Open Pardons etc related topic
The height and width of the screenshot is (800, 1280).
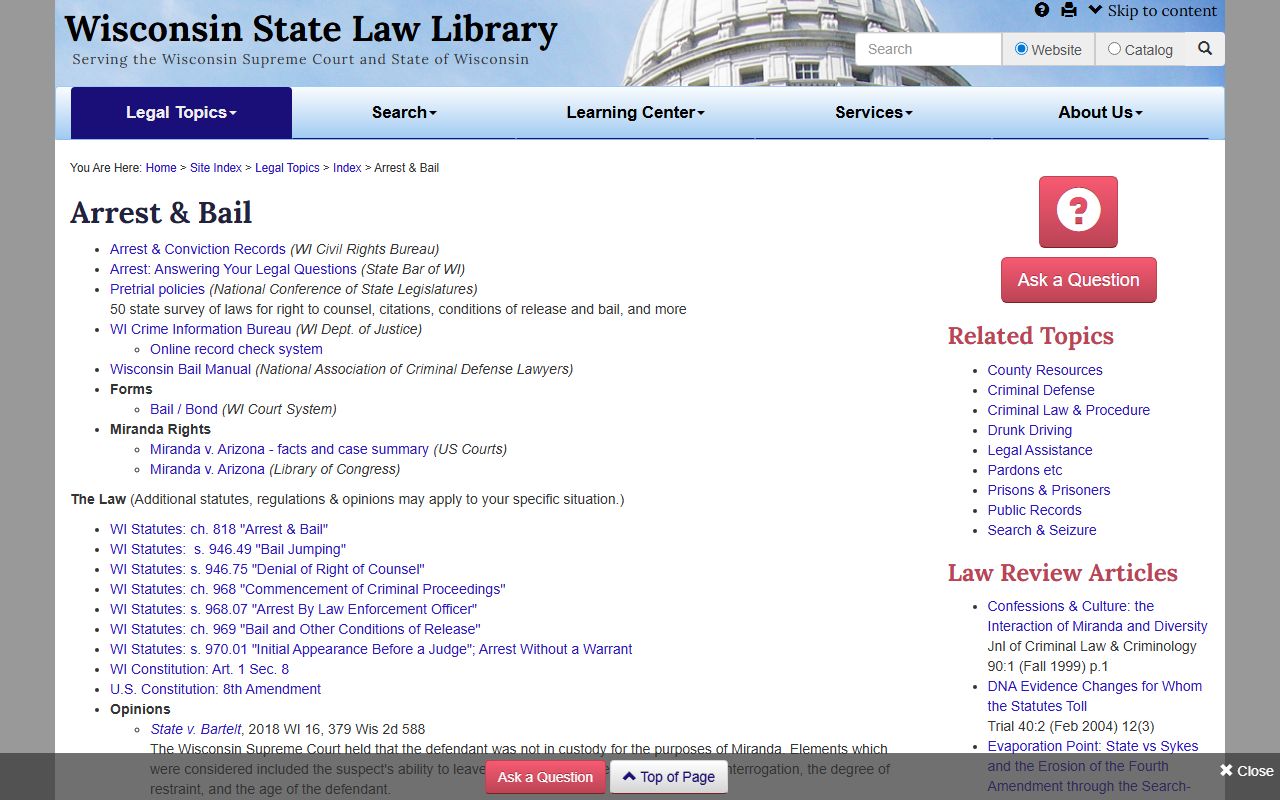[1025, 470]
